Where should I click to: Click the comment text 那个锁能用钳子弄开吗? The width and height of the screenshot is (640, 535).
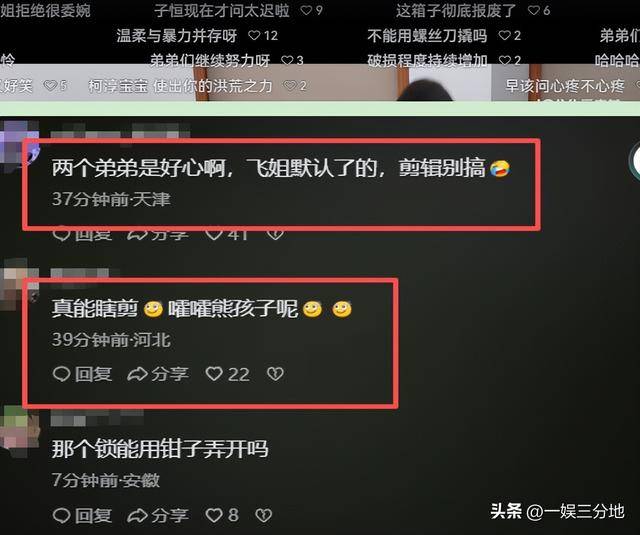click(x=160, y=449)
